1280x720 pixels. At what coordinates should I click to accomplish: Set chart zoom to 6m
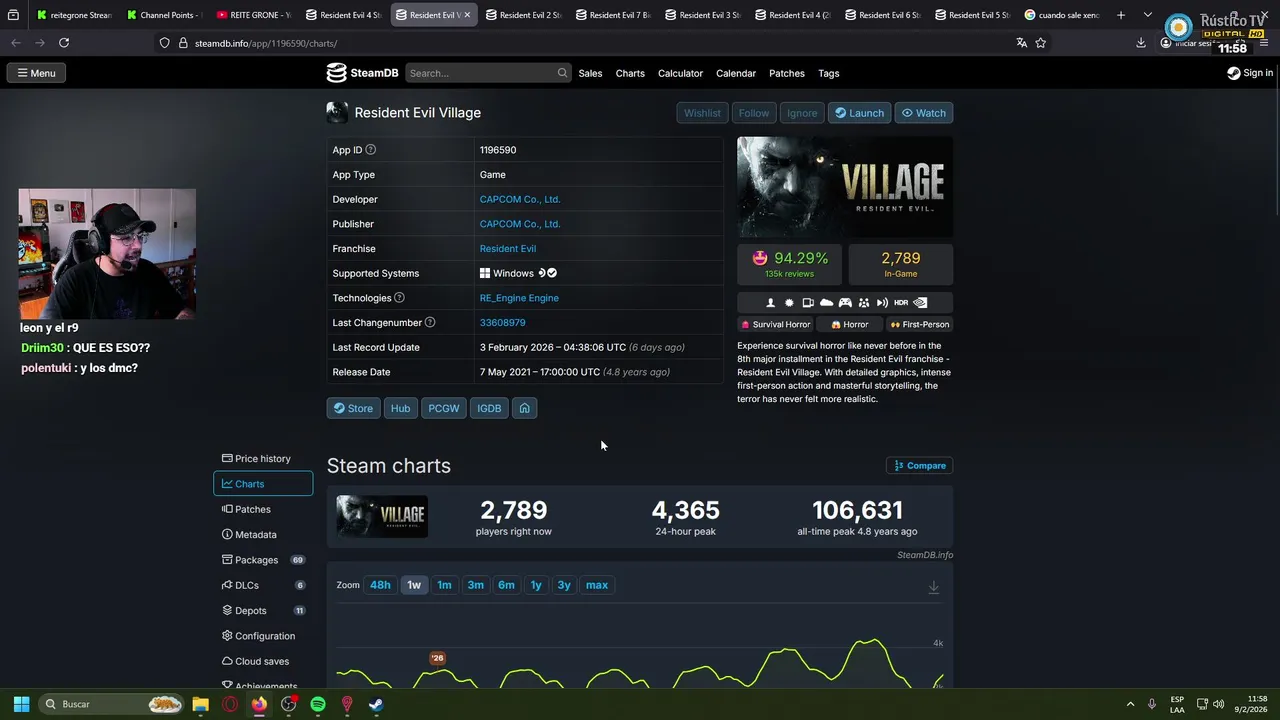[507, 585]
